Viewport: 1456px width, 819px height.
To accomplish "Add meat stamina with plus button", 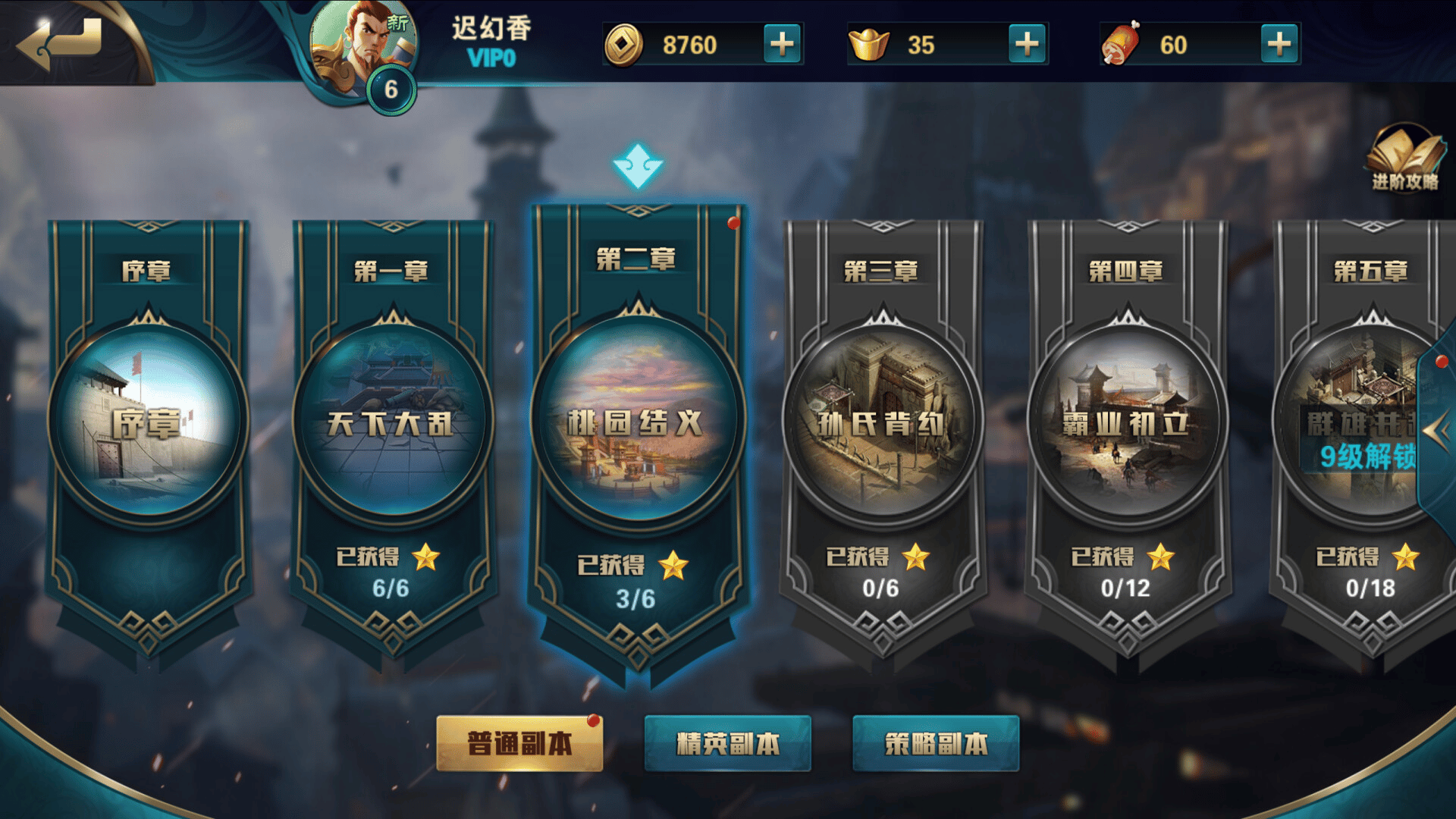I will (x=1279, y=44).
